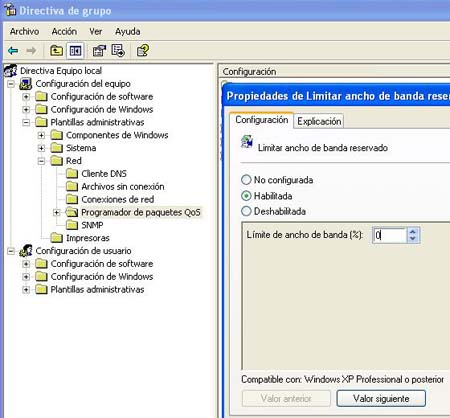
Task: Expand Componentes de Windows node
Action: click(41, 135)
